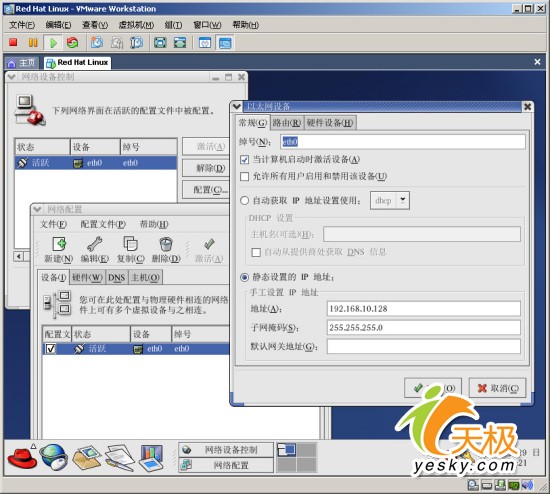
Task: Click the VMware status bar hard disk icon
Action: click(x=487, y=485)
